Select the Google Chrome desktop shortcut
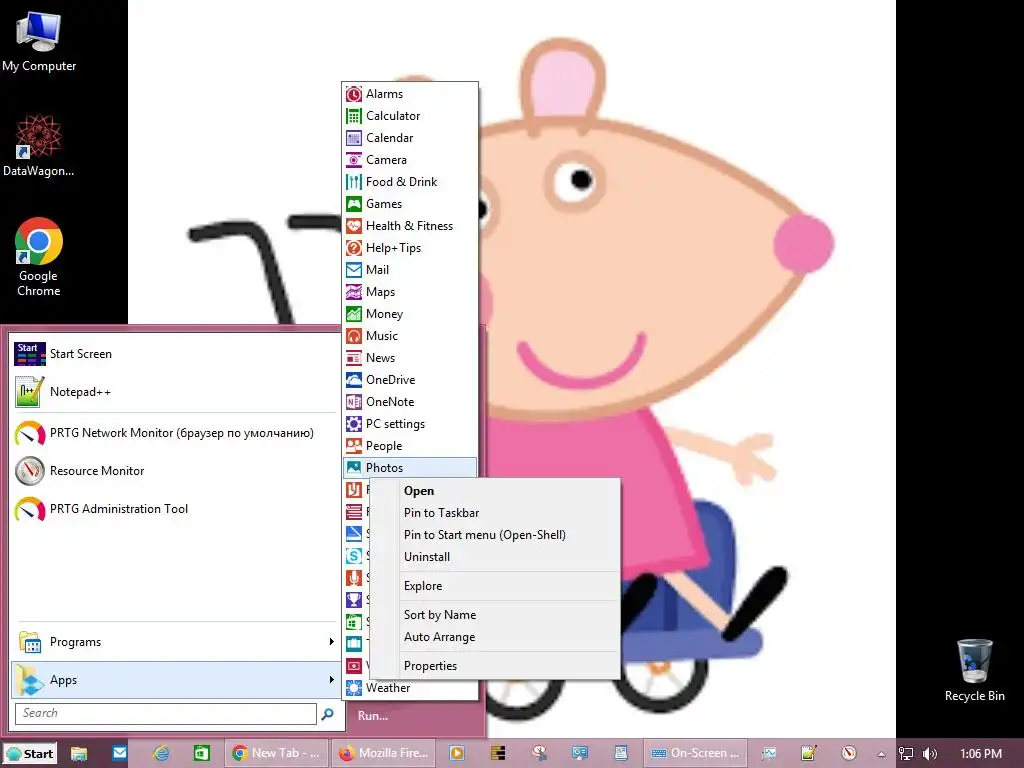 (x=39, y=257)
